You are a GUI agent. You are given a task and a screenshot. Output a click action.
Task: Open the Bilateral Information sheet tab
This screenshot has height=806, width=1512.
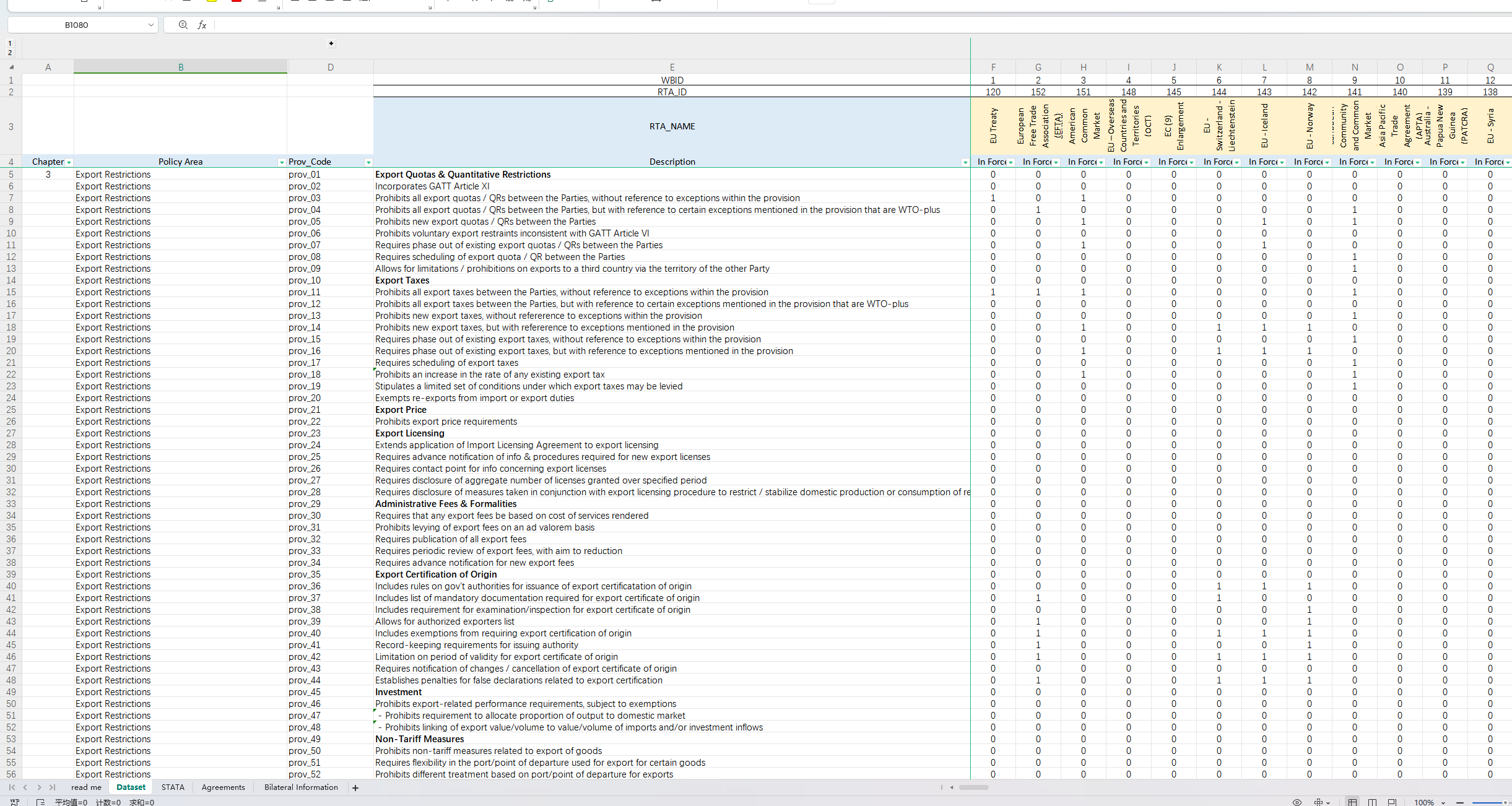pyautogui.click(x=301, y=787)
